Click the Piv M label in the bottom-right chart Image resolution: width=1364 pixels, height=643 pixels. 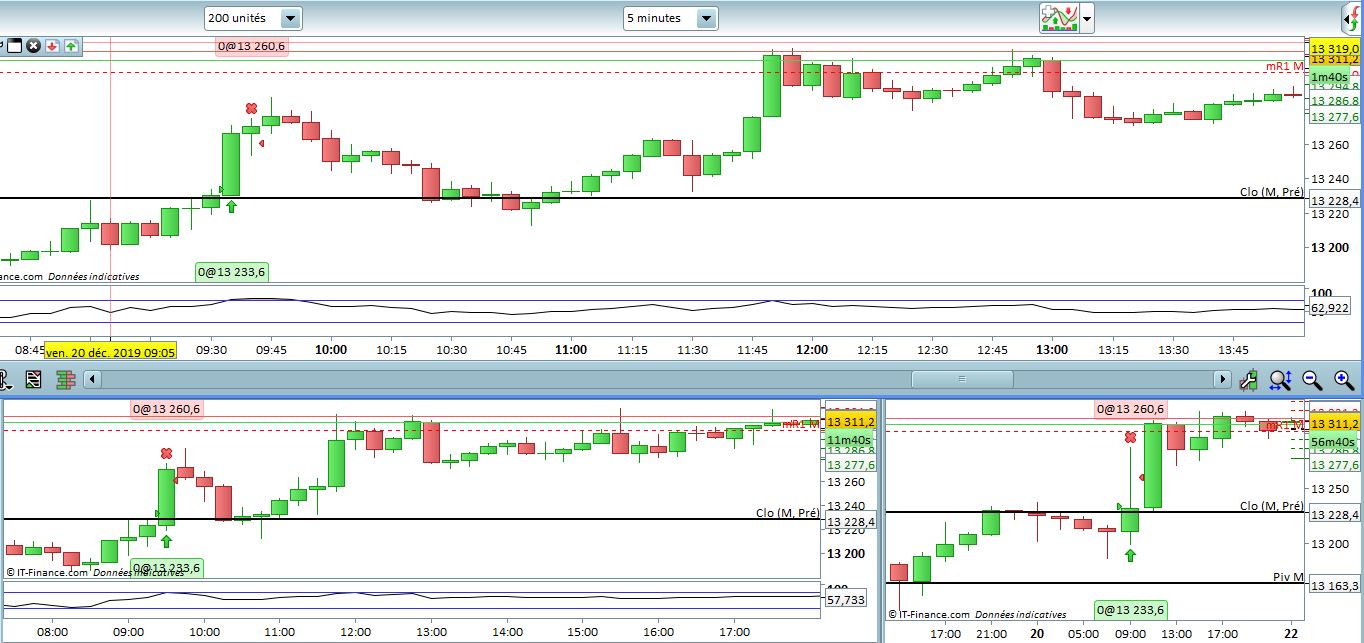coord(1289,576)
